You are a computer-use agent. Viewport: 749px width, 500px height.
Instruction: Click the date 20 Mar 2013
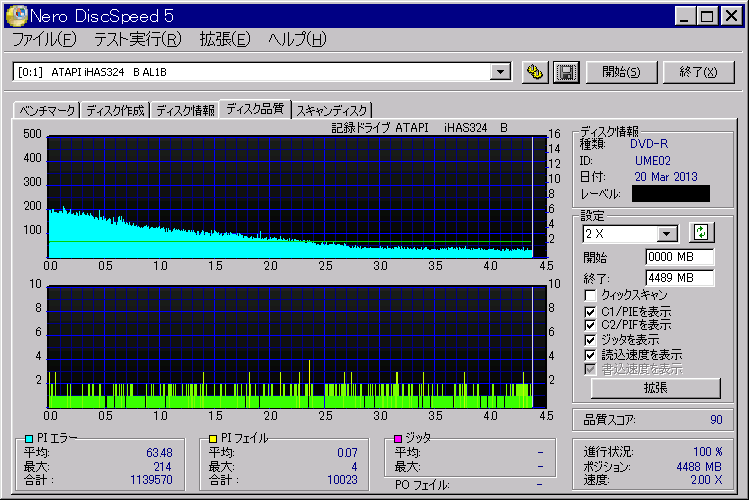coord(666,177)
